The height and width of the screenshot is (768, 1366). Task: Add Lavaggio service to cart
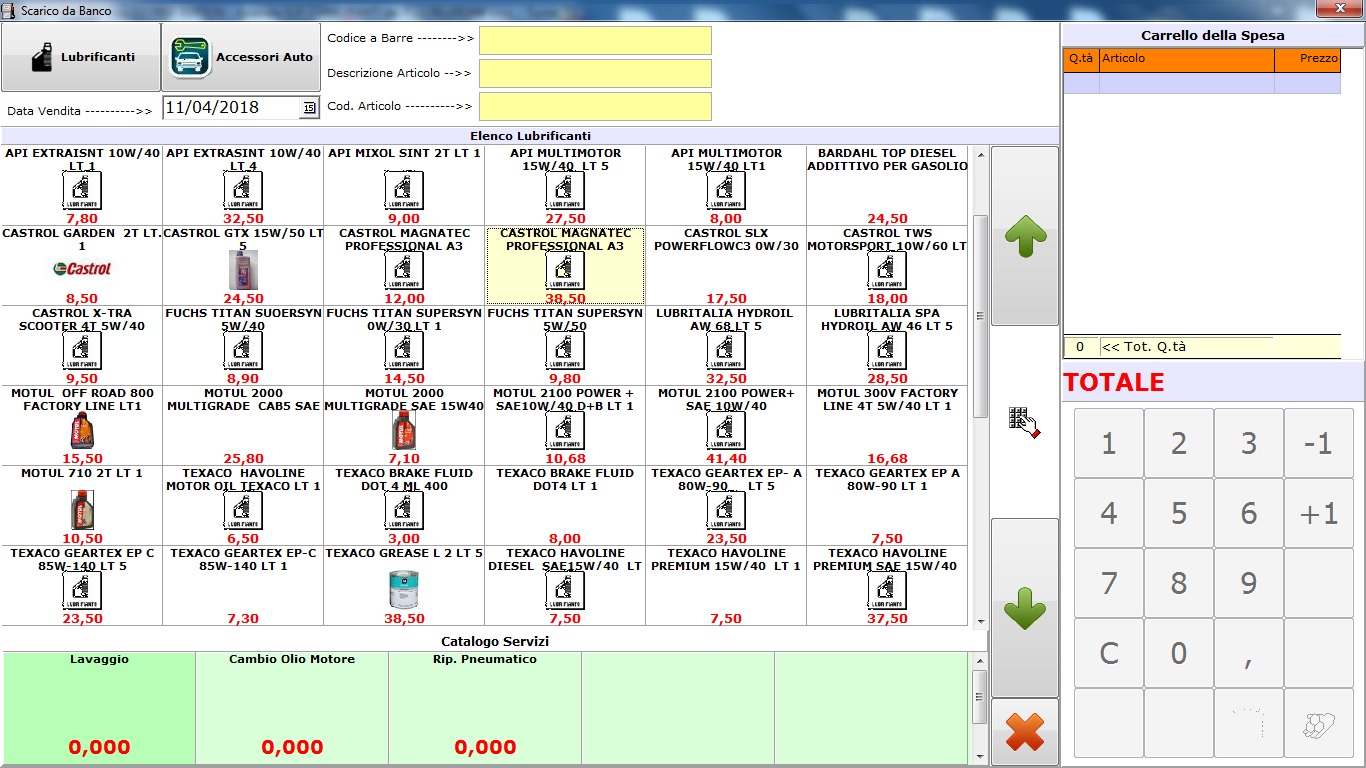click(99, 706)
